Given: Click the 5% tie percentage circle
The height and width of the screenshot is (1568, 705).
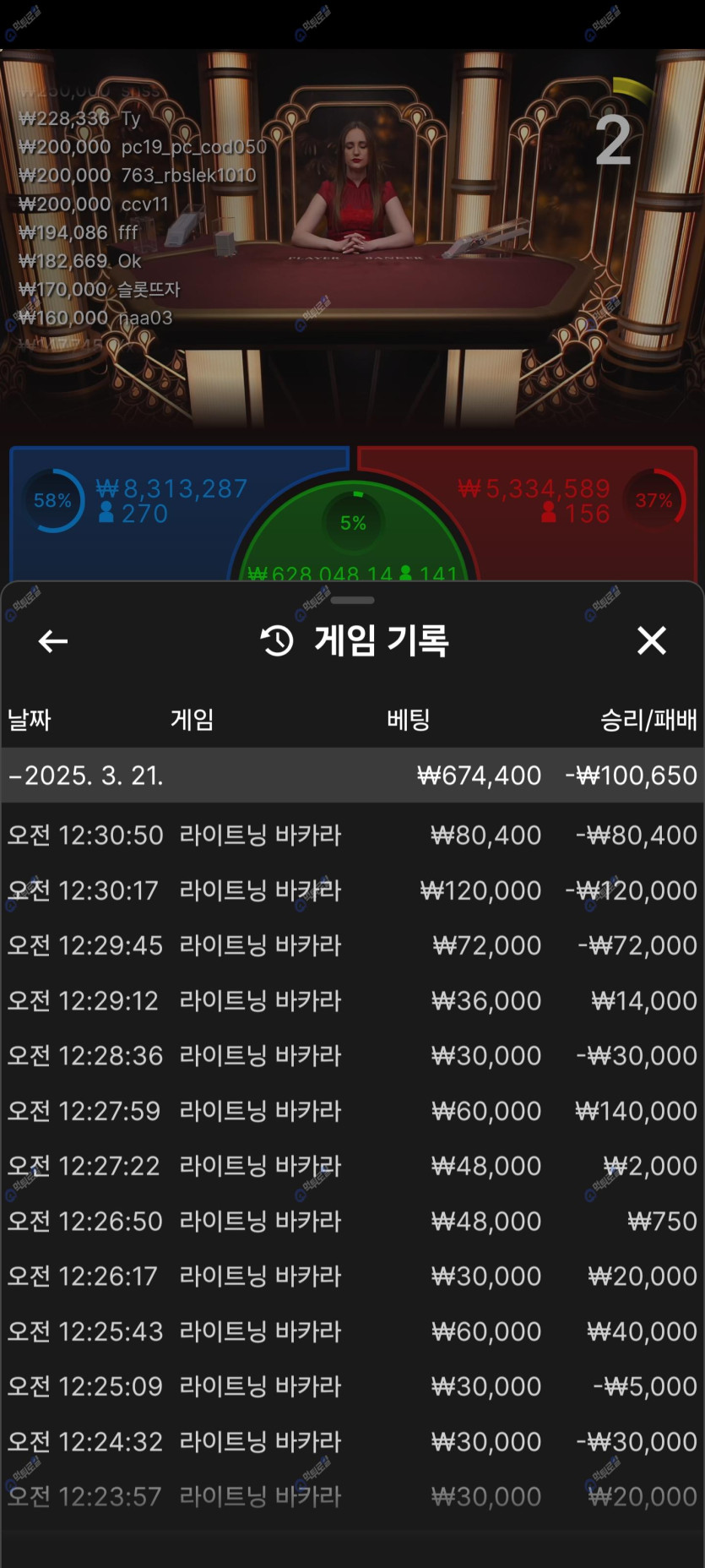Looking at the screenshot, I should pyautogui.click(x=353, y=523).
